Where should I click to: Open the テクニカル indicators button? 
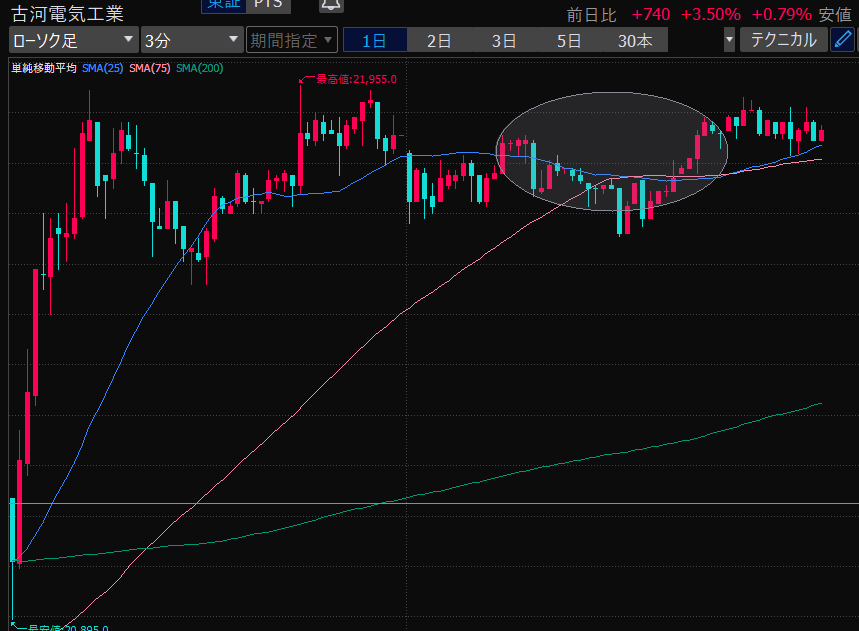784,40
